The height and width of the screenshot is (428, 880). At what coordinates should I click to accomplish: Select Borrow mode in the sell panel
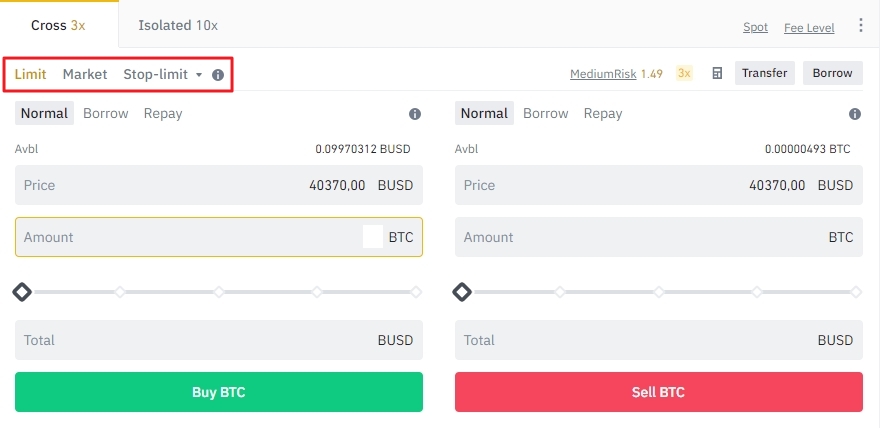[546, 113]
